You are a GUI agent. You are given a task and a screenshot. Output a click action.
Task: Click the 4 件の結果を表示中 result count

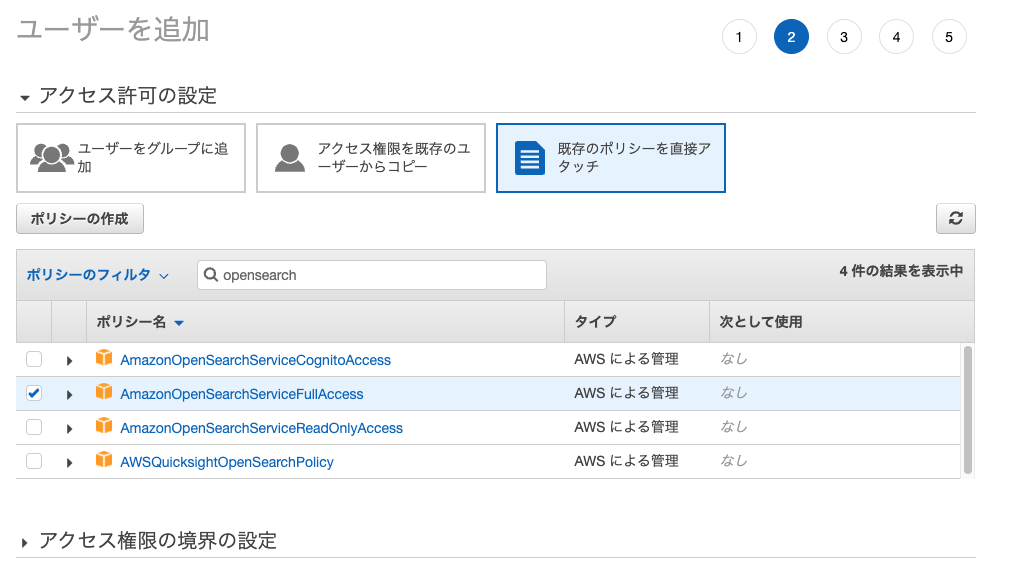point(901,271)
